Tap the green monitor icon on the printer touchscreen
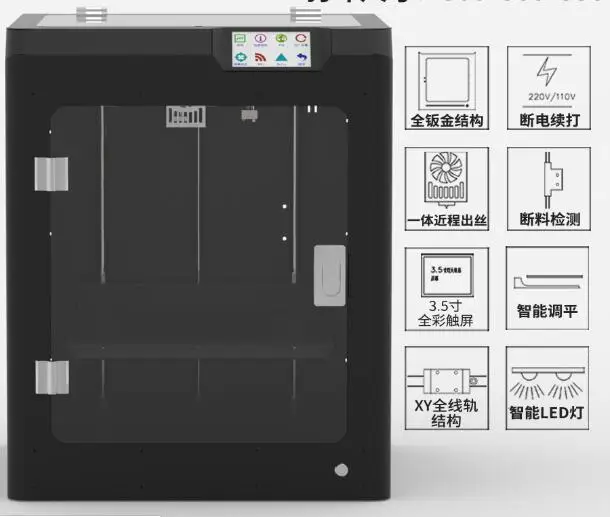 240,39
